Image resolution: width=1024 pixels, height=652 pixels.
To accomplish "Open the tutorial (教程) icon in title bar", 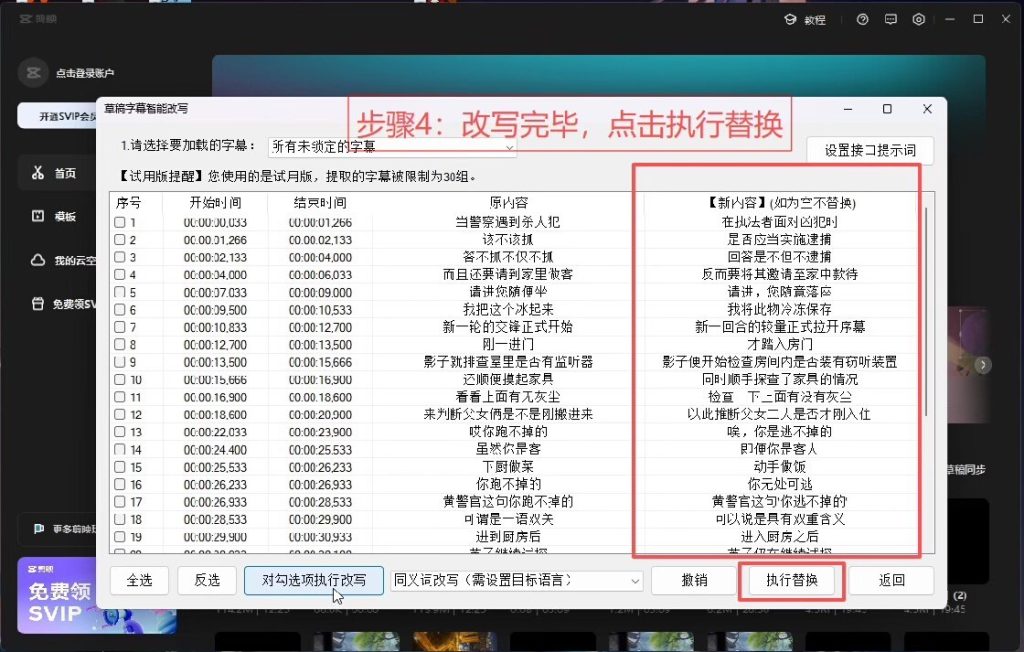I will (790, 20).
